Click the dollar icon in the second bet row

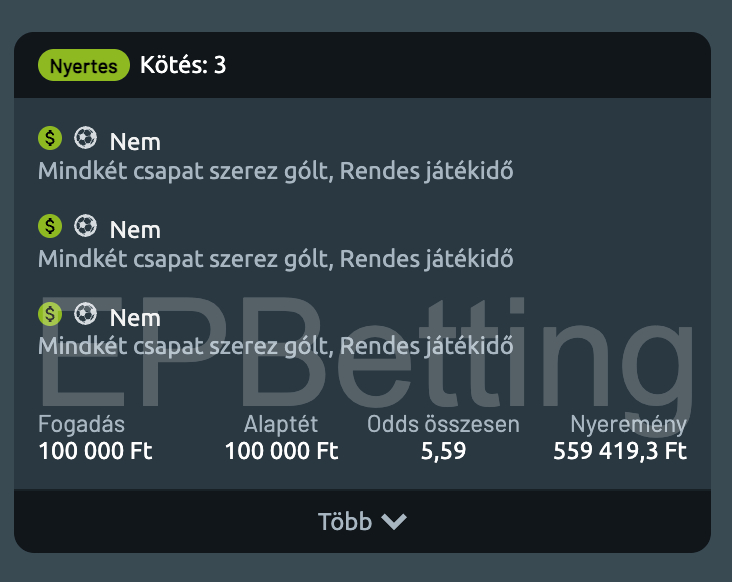pyautogui.click(x=49, y=226)
